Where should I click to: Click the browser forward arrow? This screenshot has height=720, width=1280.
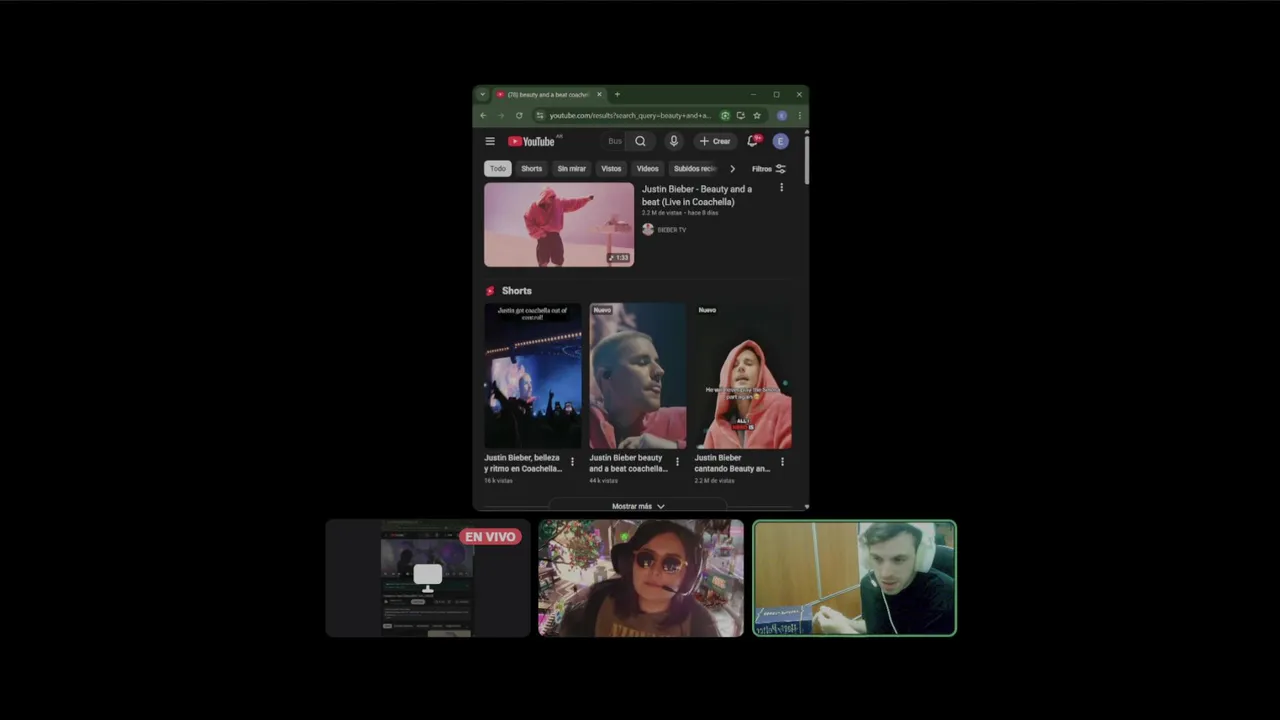click(x=501, y=115)
